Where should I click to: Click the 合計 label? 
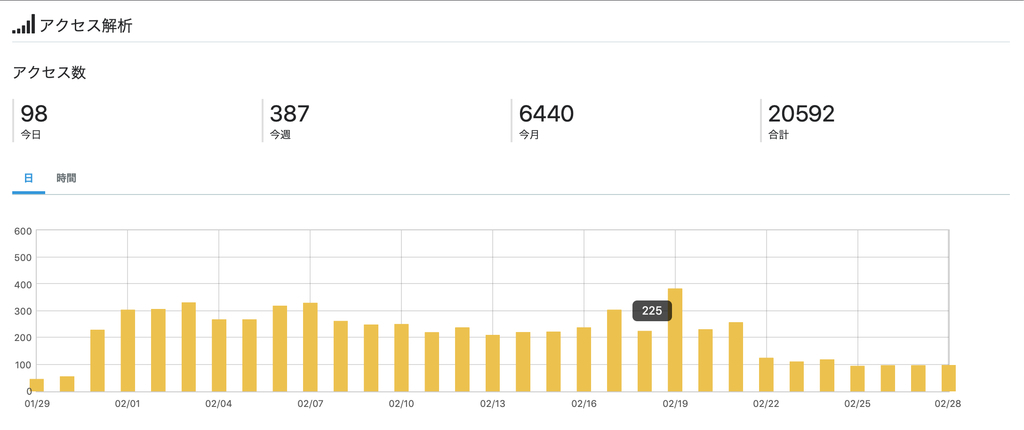click(x=778, y=136)
